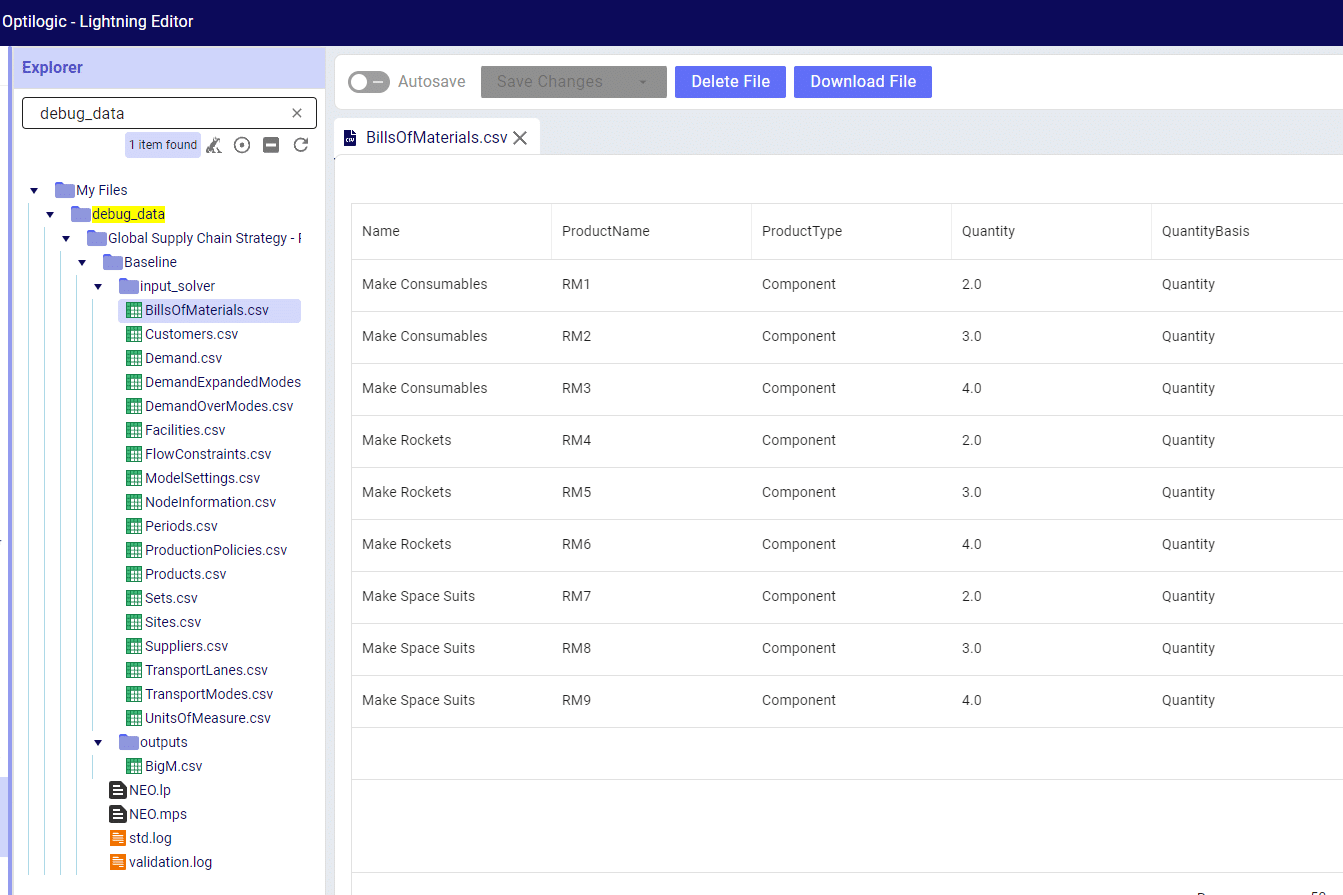Click the Delete File button
Viewport: 1343px width, 895px height.
click(730, 82)
